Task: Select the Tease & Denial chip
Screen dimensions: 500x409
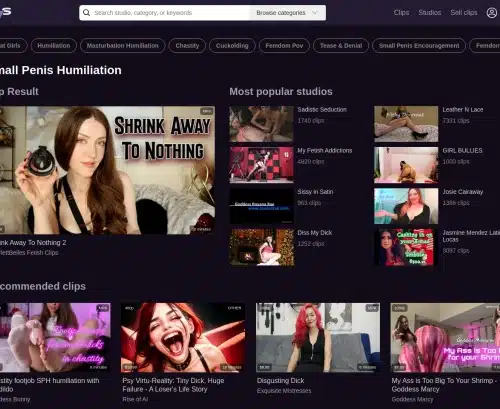Action: [x=341, y=46]
